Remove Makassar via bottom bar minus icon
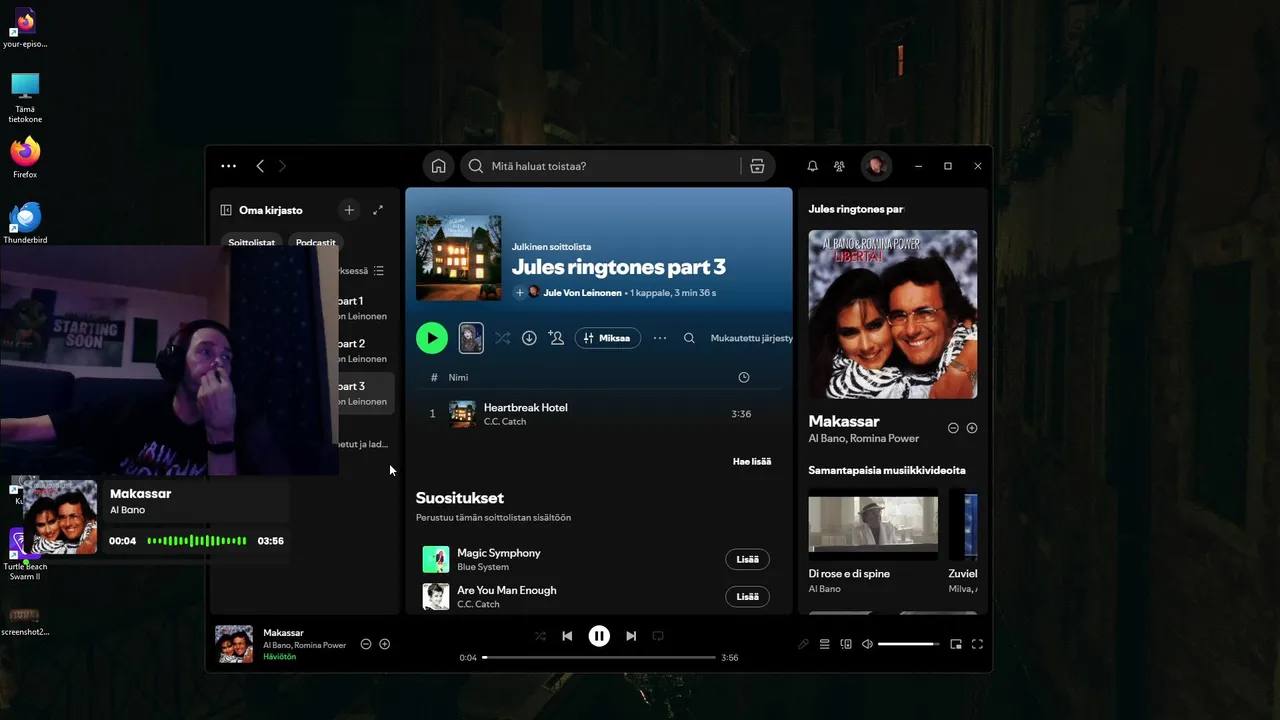The image size is (1280, 720). tap(366, 644)
